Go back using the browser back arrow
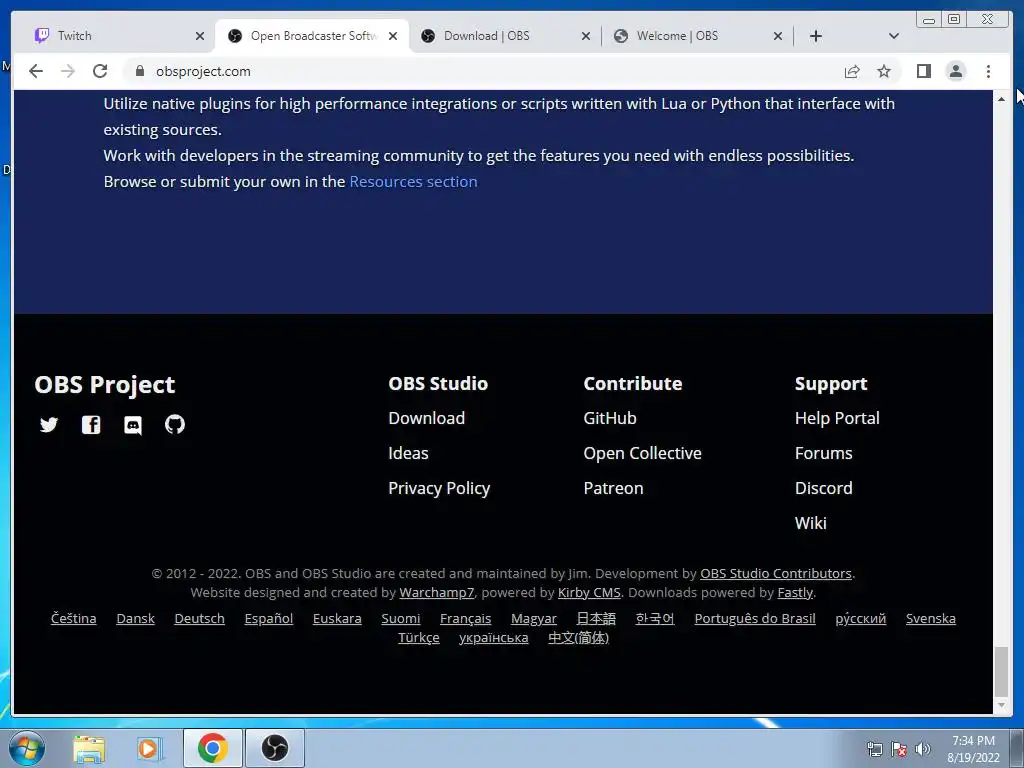 [x=36, y=71]
